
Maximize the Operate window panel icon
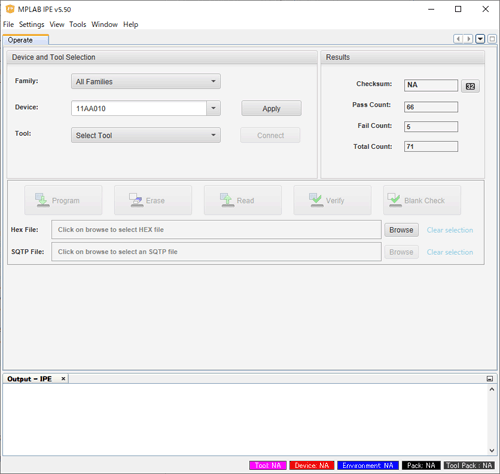point(492,39)
